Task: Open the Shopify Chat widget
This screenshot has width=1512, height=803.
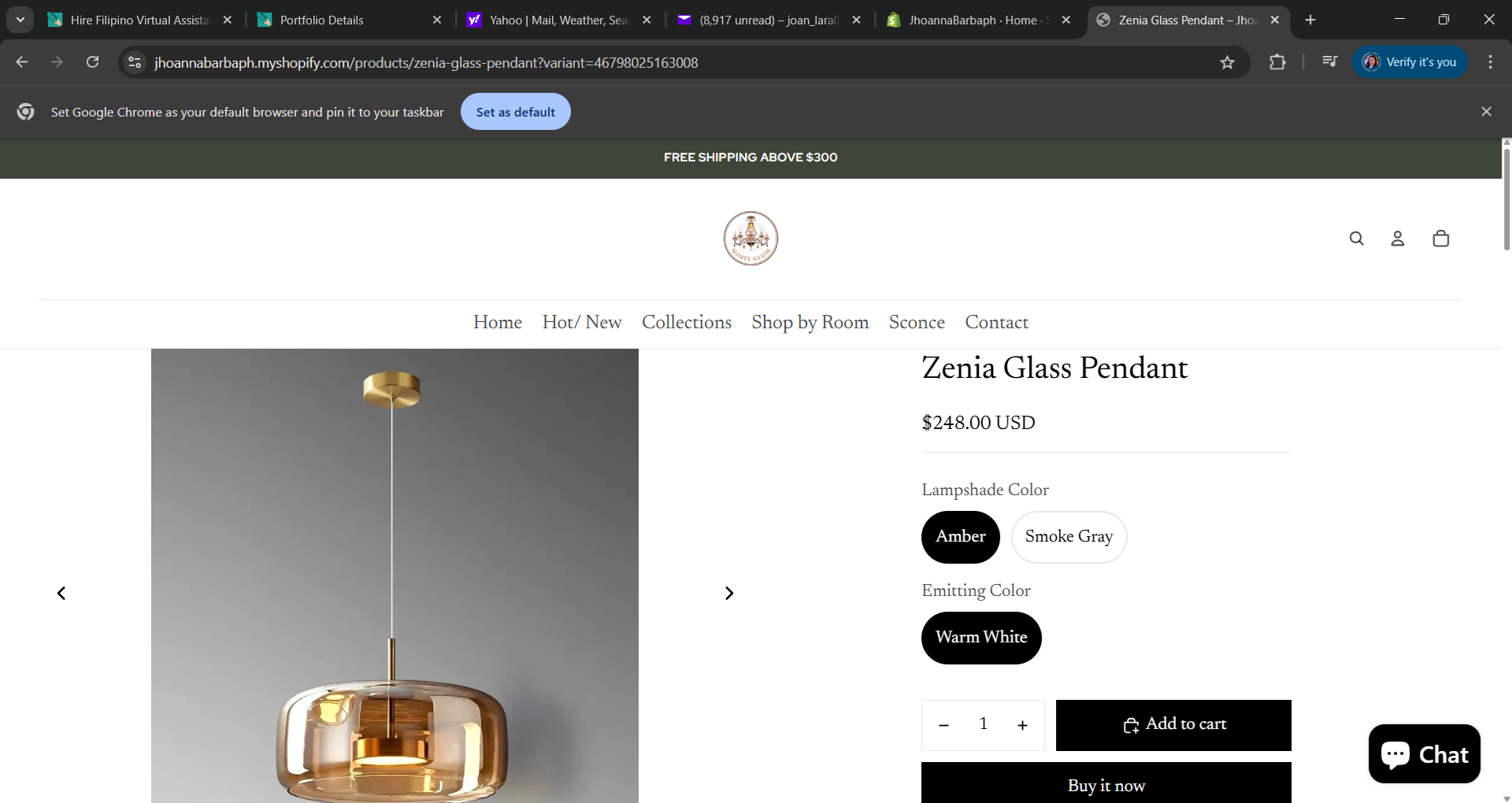Action: pos(1424,754)
